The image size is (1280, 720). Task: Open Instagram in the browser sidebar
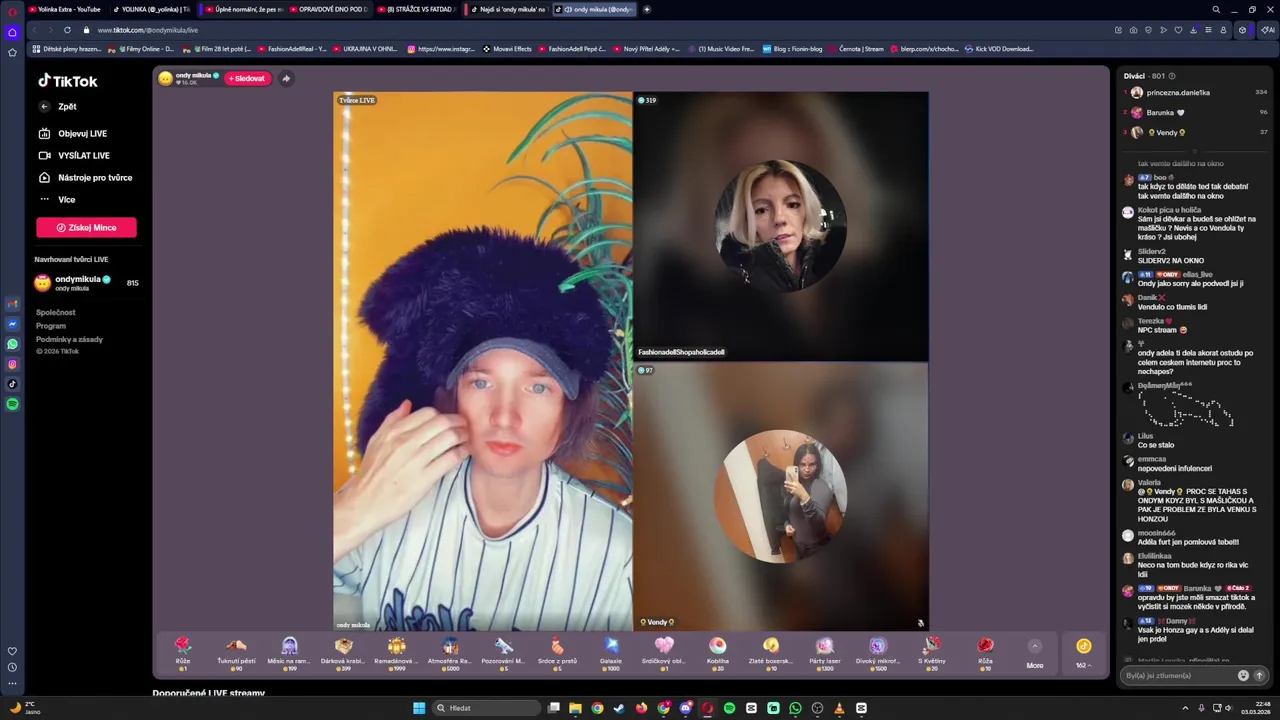(12, 364)
